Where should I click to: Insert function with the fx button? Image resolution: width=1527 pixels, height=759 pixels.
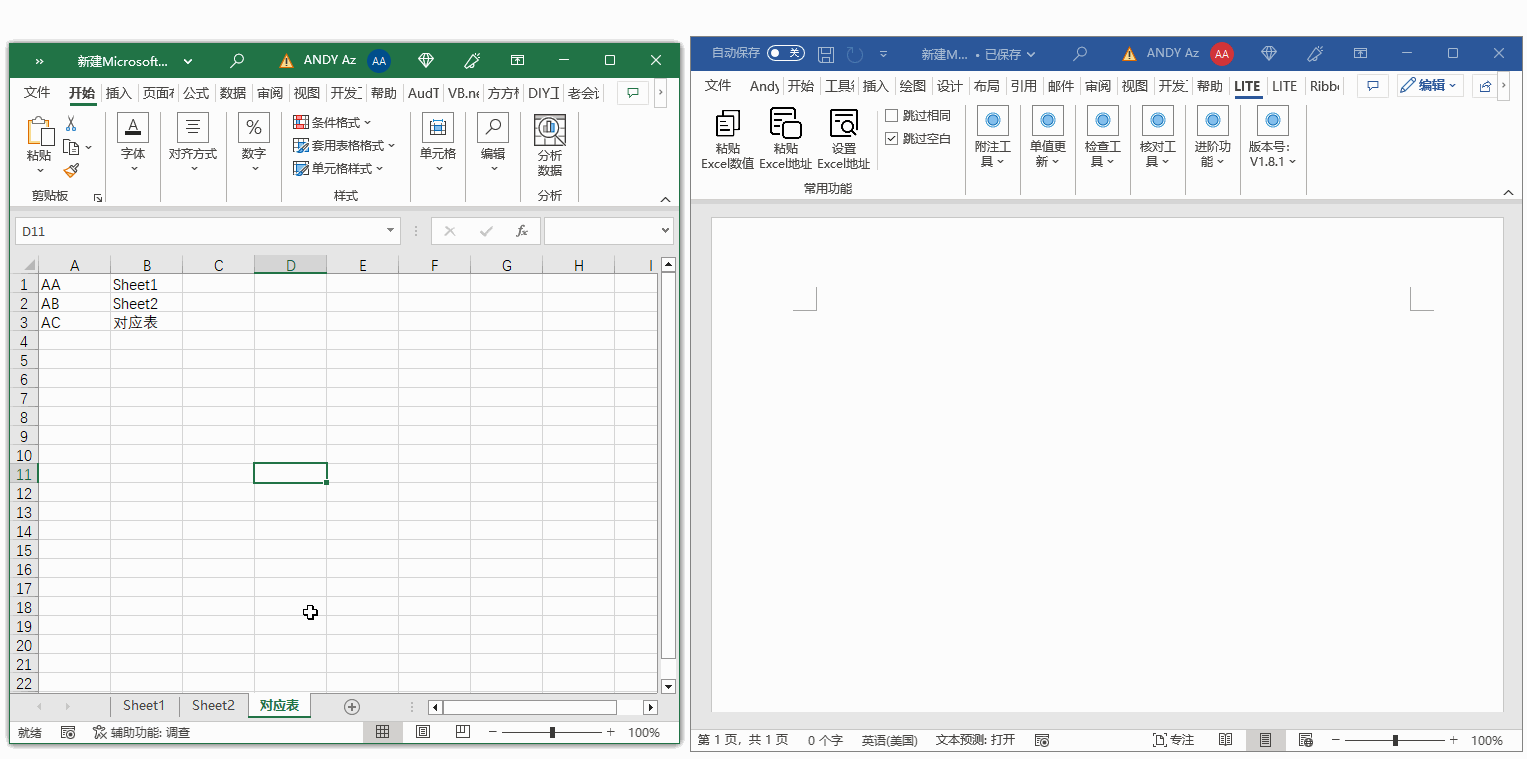point(521,231)
